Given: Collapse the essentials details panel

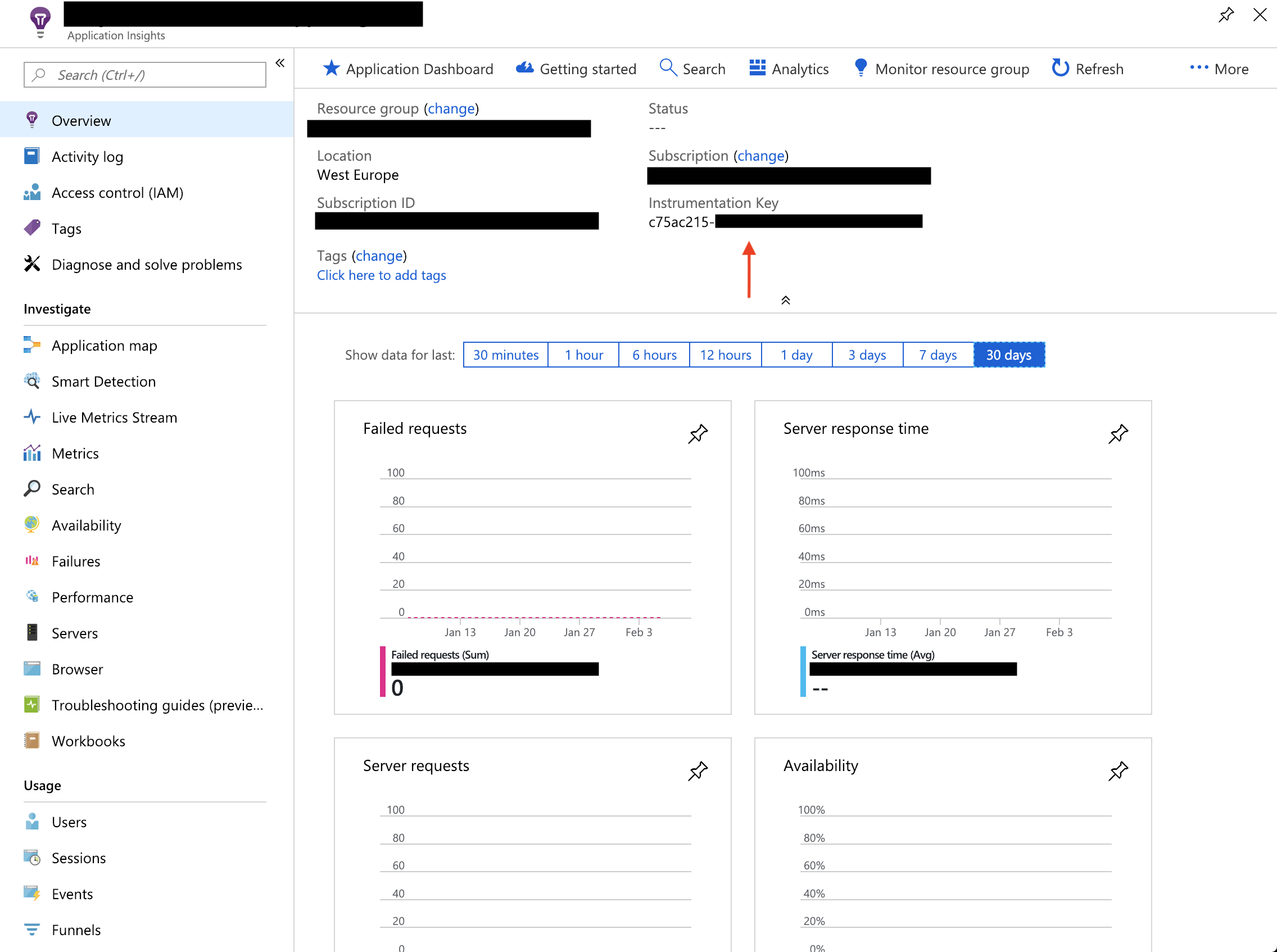Looking at the screenshot, I should 785,300.
